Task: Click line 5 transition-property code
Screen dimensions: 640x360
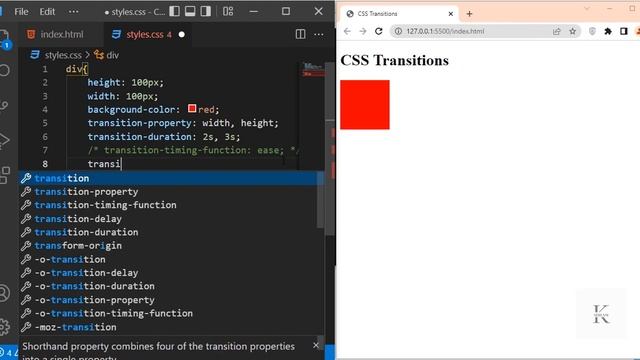Action: click(x=183, y=123)
